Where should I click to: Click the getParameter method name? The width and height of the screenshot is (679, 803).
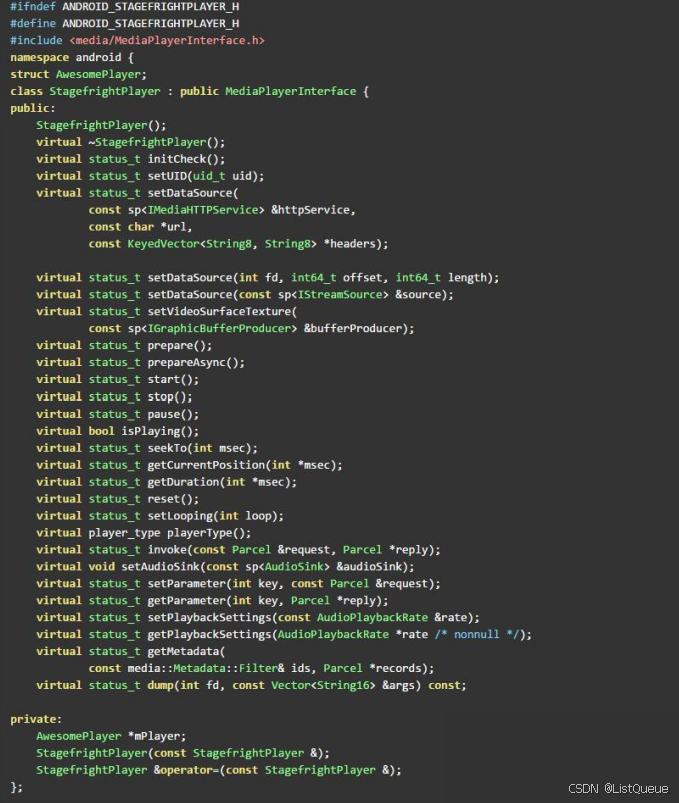pyautogui.click(x=186, y=600)
